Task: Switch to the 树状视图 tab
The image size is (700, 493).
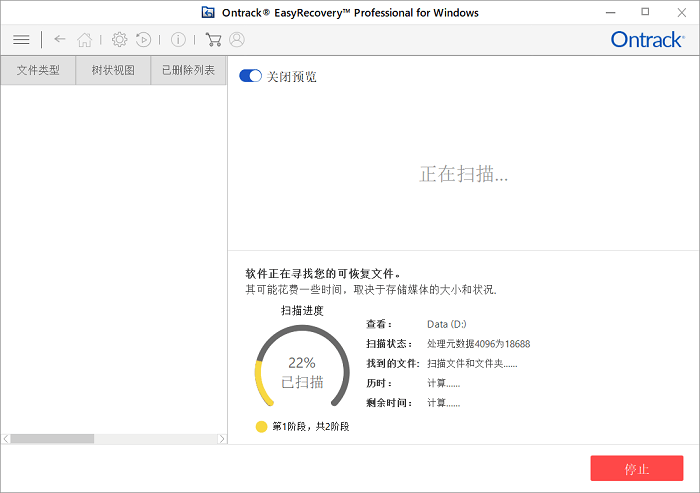Action: pos(113,70)
